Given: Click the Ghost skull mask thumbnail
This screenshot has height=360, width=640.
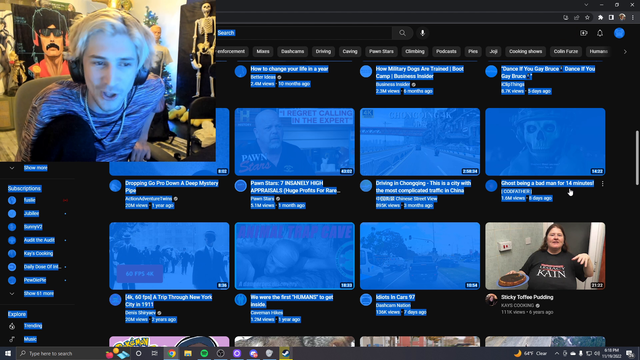Looking at the screenshot, I should [x=545, y=142].
